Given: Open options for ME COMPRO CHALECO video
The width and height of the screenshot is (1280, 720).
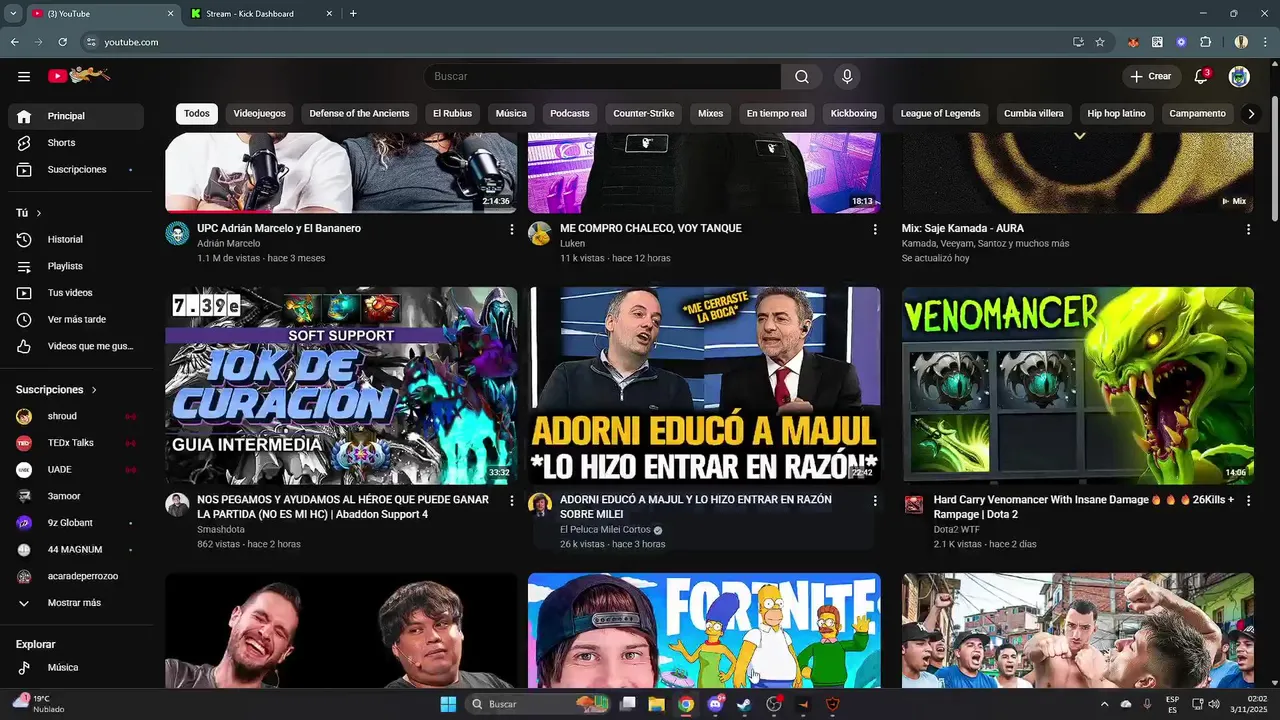Looking at the screenshot, I should click(875, 229).
